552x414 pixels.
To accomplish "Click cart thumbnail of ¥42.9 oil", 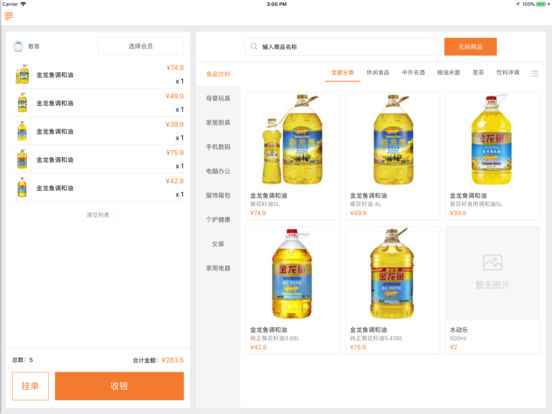I will tap(22, 187).
